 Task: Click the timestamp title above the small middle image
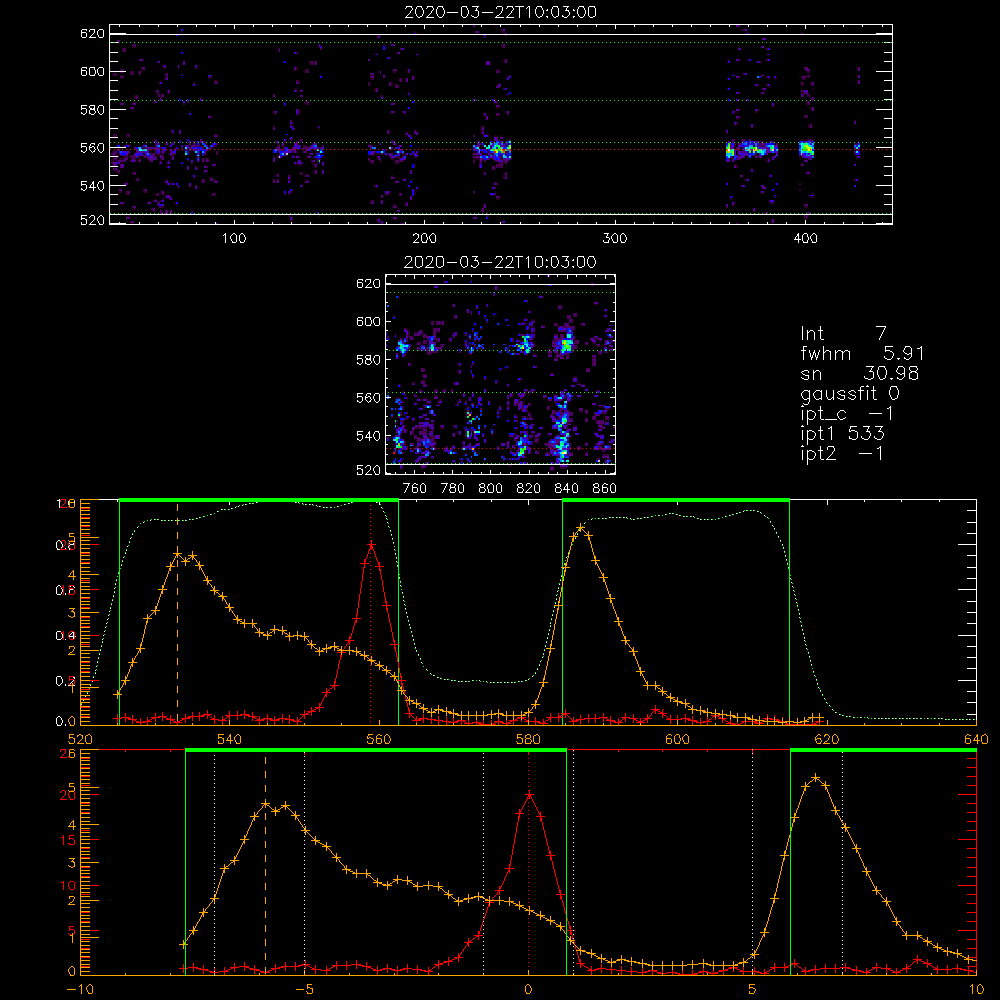point(501,262)
